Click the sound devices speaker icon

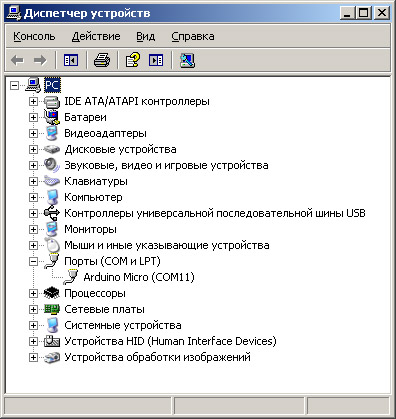point(52,165)
